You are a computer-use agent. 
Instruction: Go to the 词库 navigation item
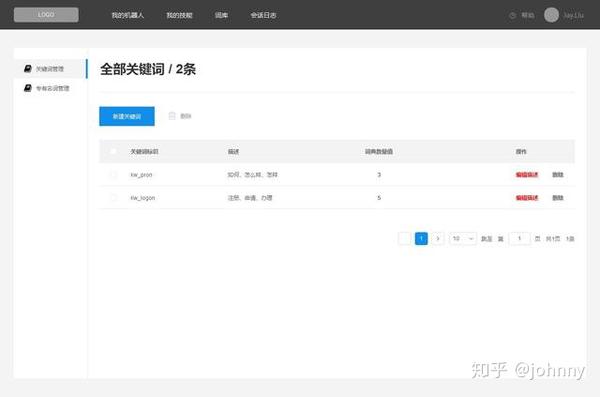click(221, 15)
